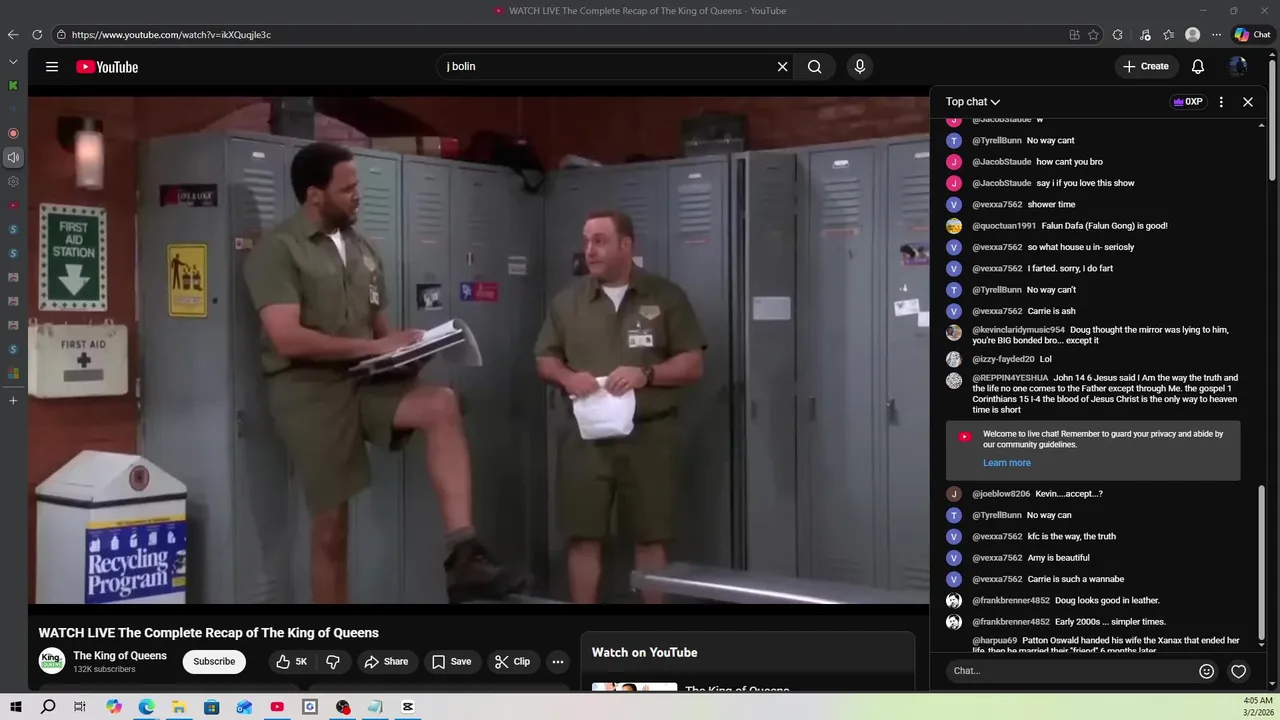Image resolution: width=1280 pixels, height=720 pixels.
Task: Reload the page with refresh icon
Action: (37, 35)
